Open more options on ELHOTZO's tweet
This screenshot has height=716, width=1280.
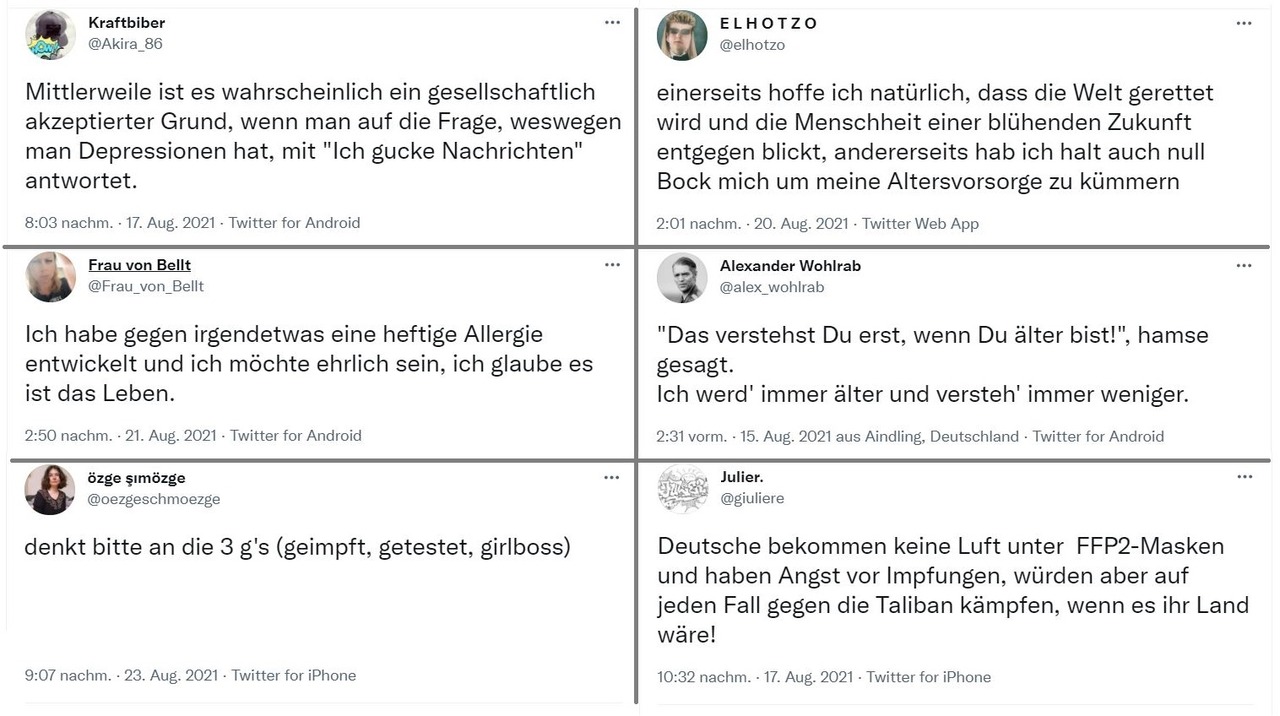coord(1244,23)
